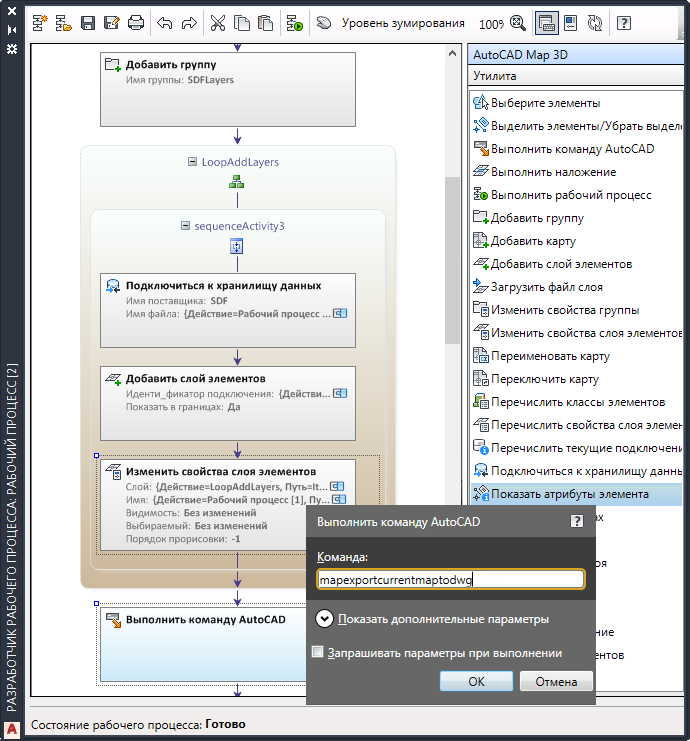Choose Переключить карту activity
Image resolution: width=690 pixels, height=741 pixels.
577,379
